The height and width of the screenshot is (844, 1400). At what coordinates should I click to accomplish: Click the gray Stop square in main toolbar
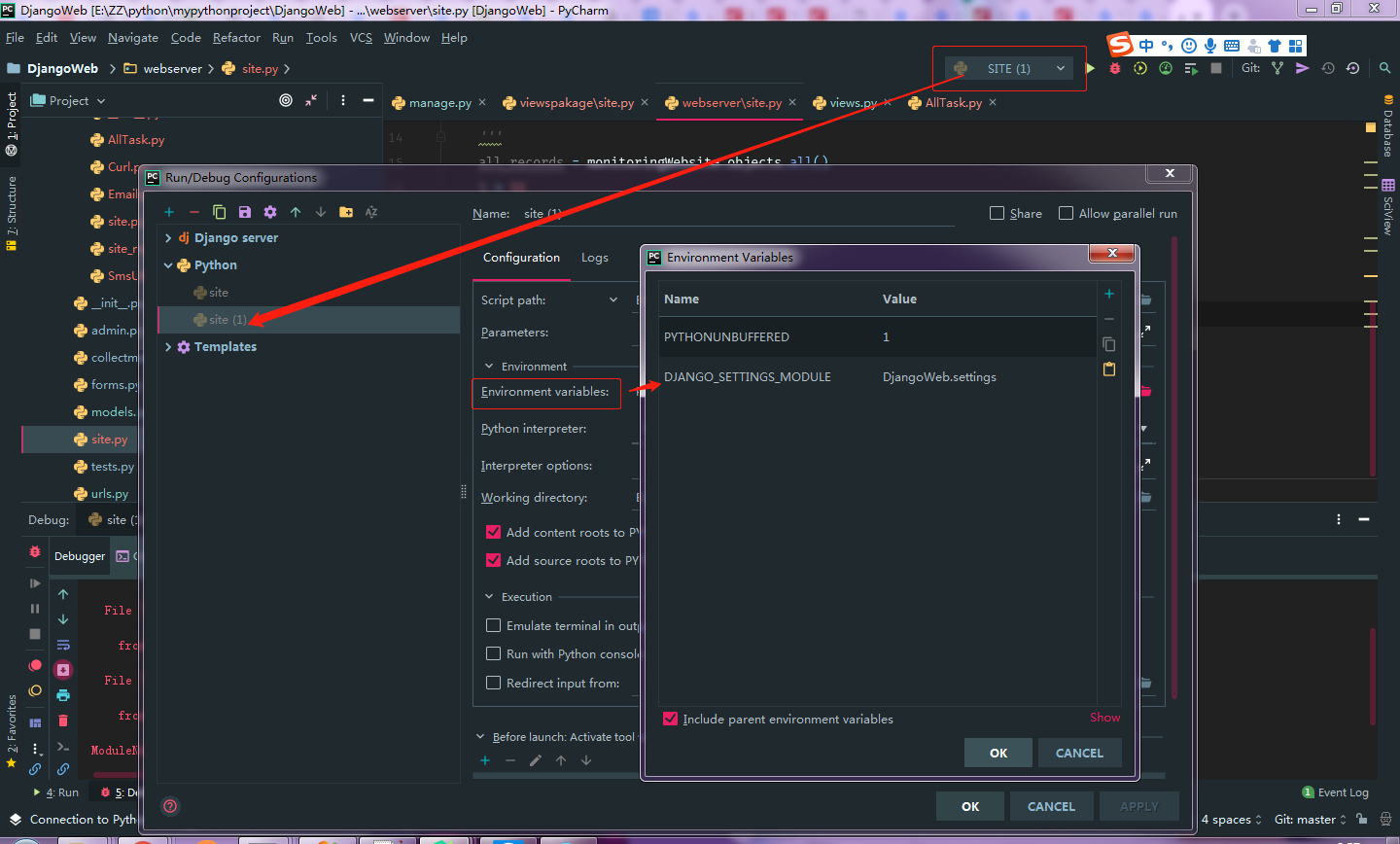click(1216, 68)
